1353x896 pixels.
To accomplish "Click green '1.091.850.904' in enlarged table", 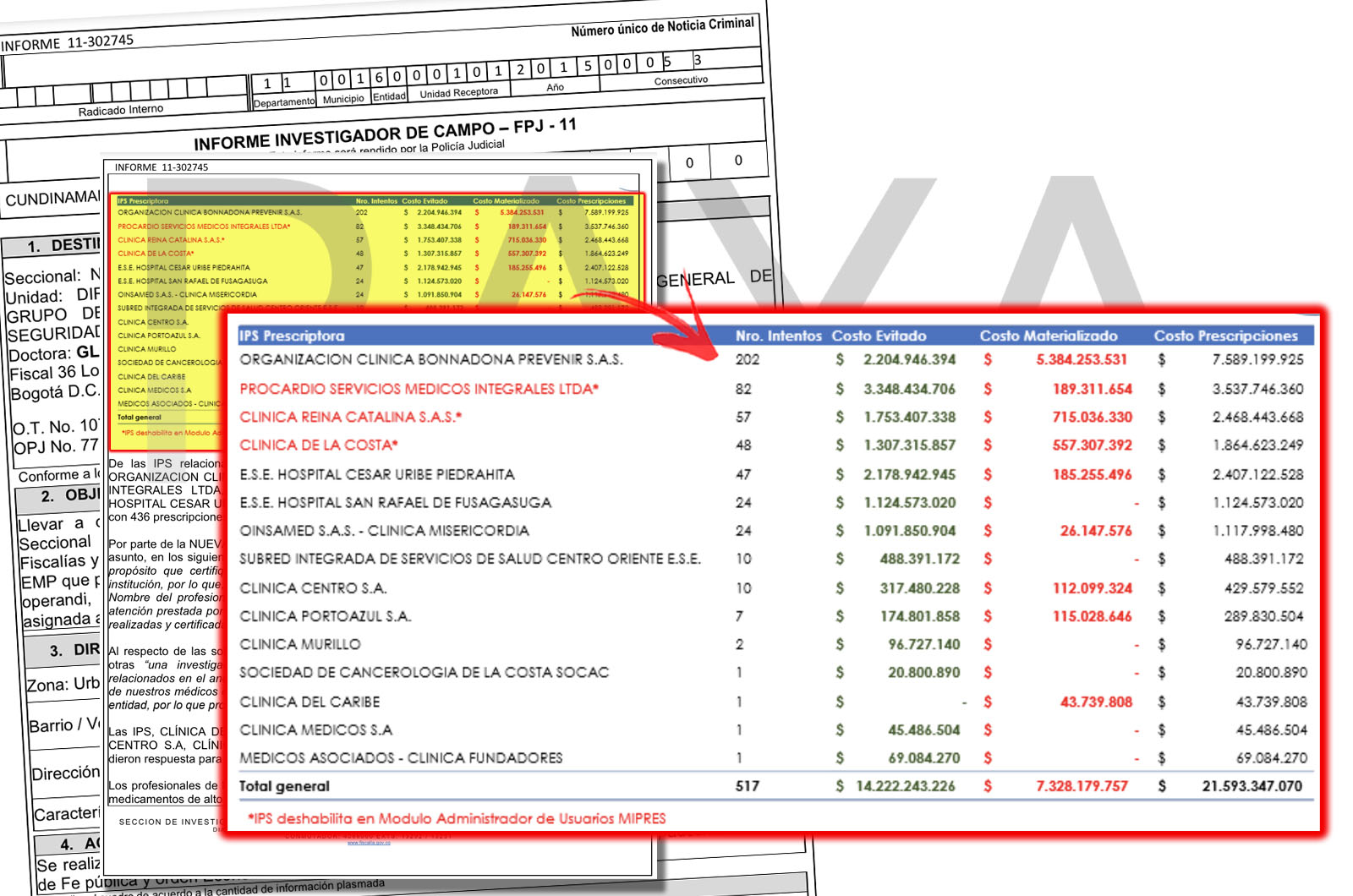I will click(x=910, y=530).
